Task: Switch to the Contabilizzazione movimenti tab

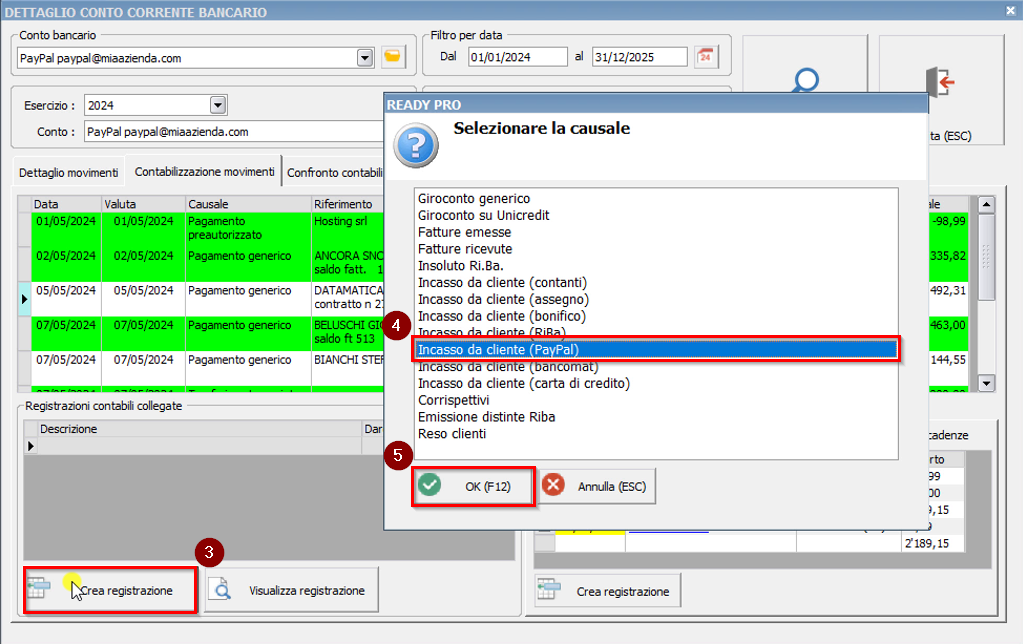Action: (x=204, y=171)
